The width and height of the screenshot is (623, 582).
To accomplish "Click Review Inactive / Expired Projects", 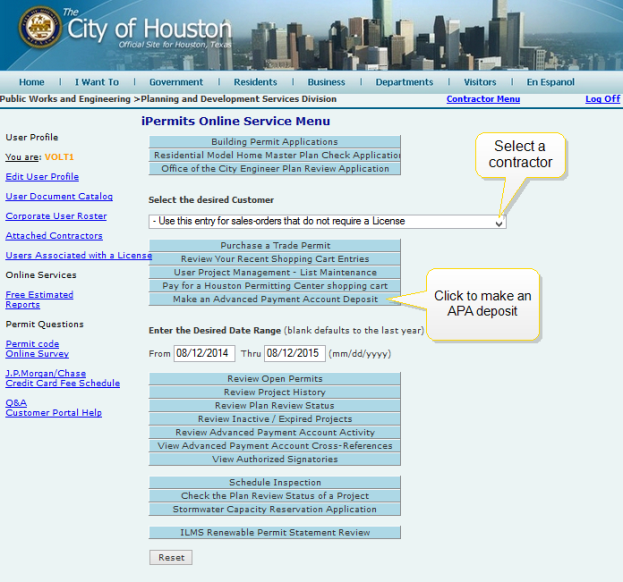I will (275, 419).
